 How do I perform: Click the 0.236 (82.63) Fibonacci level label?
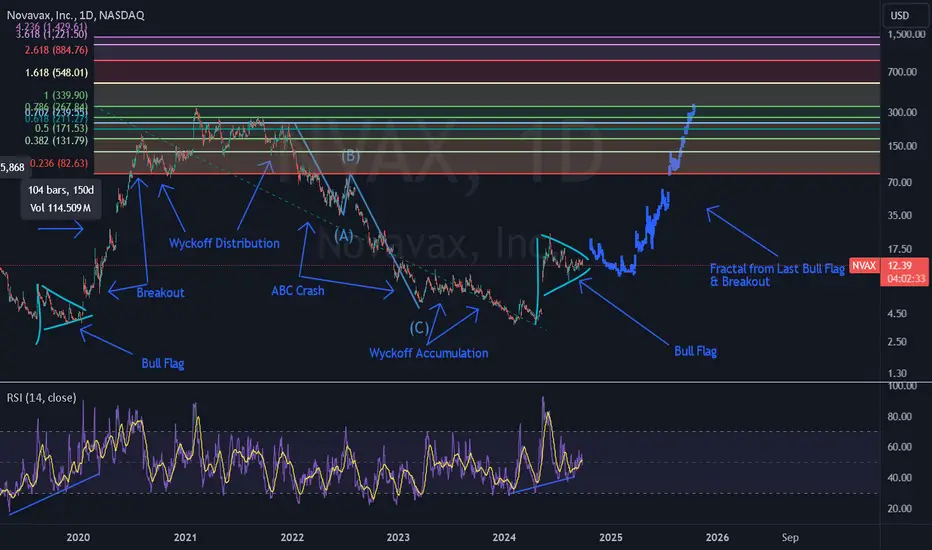pyautogui.click(x=59, y=163)
